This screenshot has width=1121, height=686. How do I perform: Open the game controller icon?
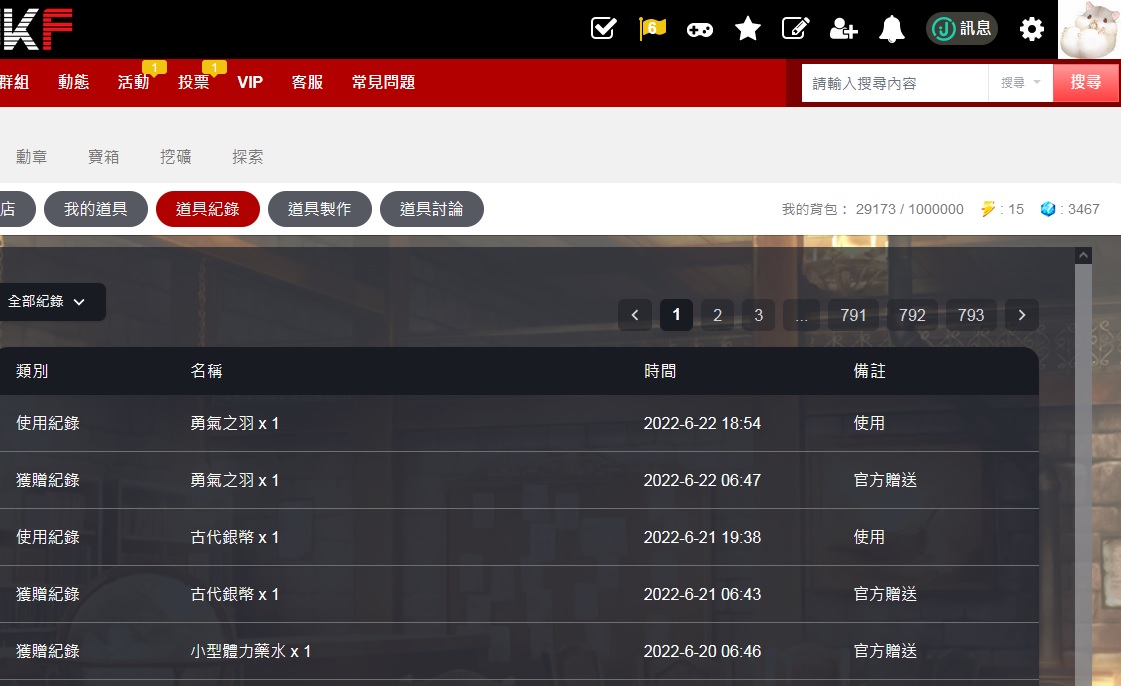click(x=699, y=29)
